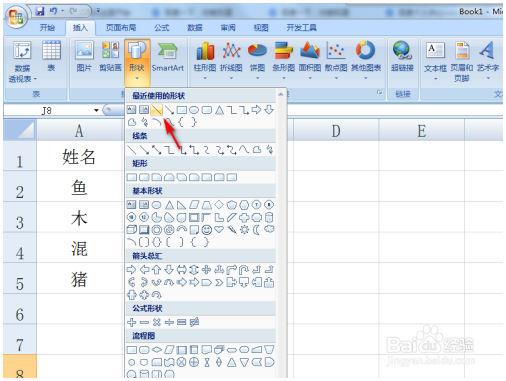Screen dimensions: 506x381
Task: Select cell A1 containing 姓名
Action: (79, 157)
